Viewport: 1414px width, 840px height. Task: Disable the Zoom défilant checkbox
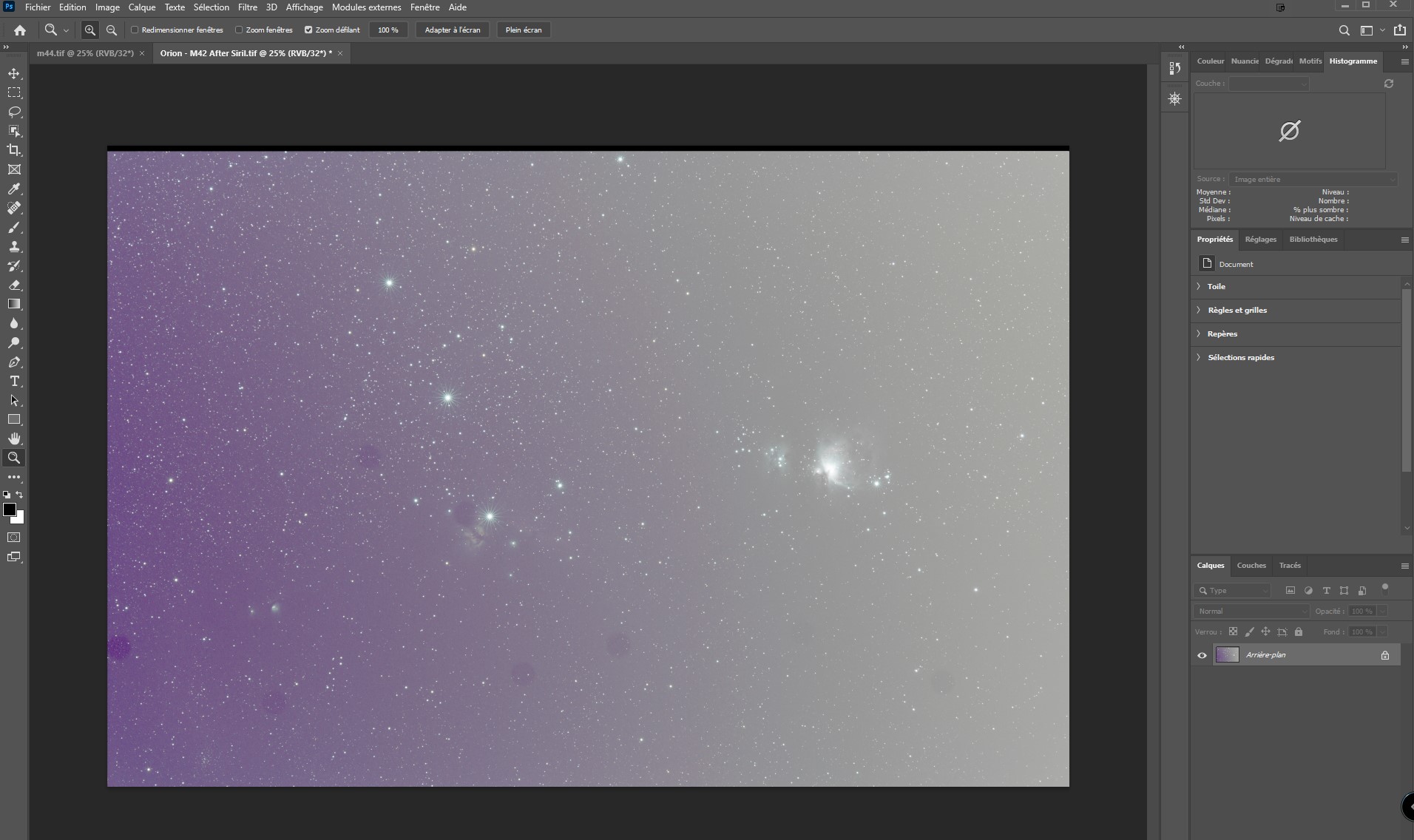(308, 30)
